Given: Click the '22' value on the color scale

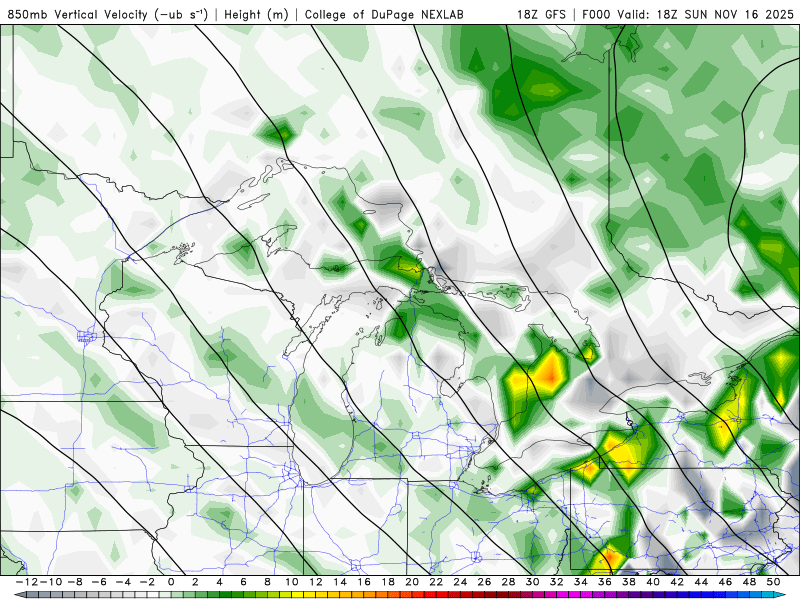Looking at the screenshot, I should [x=436, y=582].
